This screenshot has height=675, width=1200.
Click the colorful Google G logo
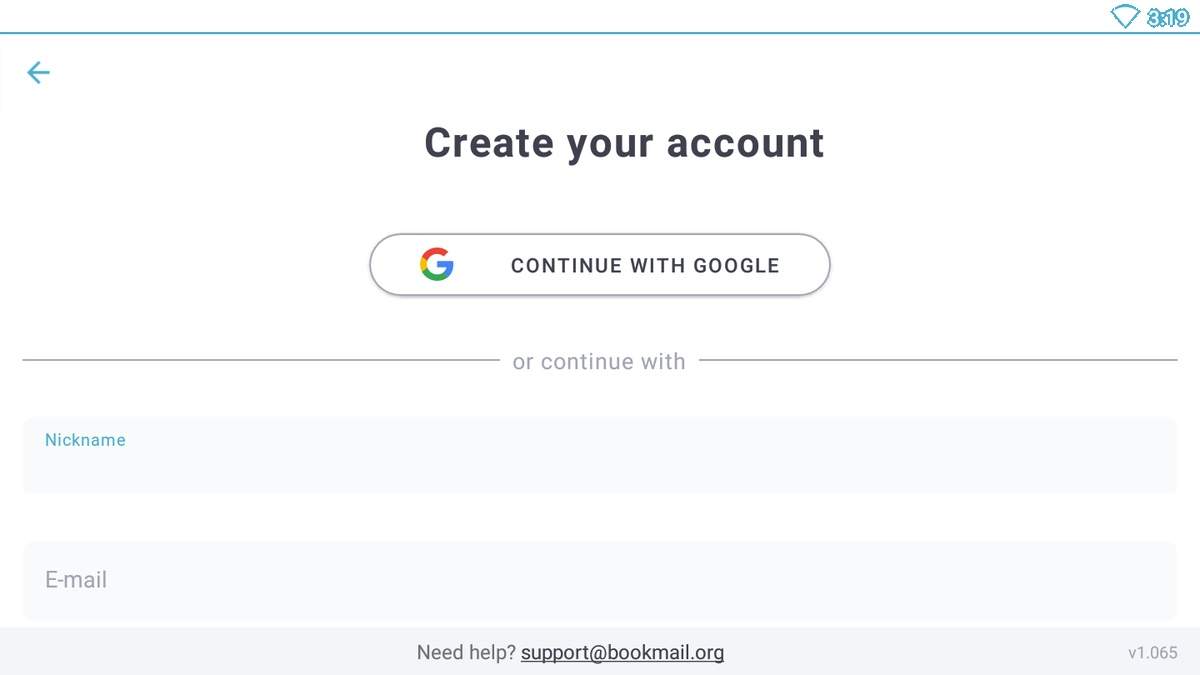[437, 265]
